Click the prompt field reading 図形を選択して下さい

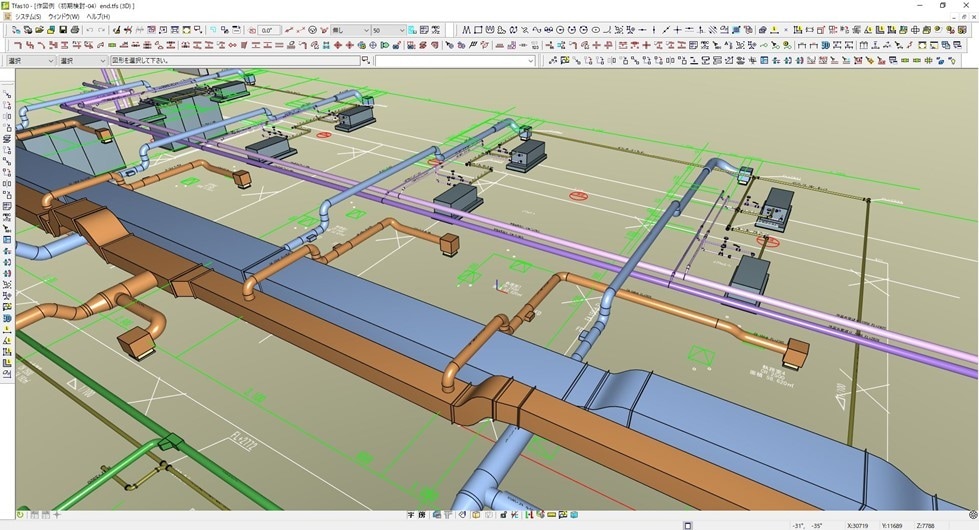pyautogui.click(x=235, y=61)
